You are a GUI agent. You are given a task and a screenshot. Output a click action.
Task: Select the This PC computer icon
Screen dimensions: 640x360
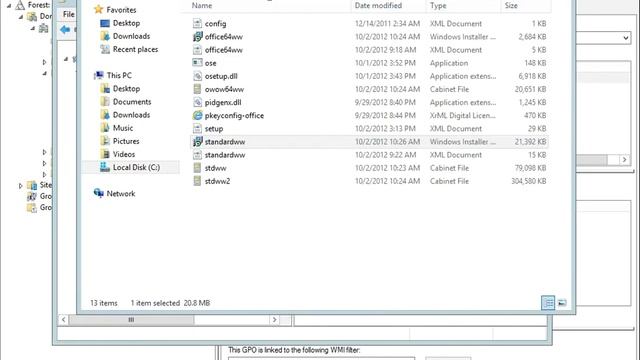98,75
